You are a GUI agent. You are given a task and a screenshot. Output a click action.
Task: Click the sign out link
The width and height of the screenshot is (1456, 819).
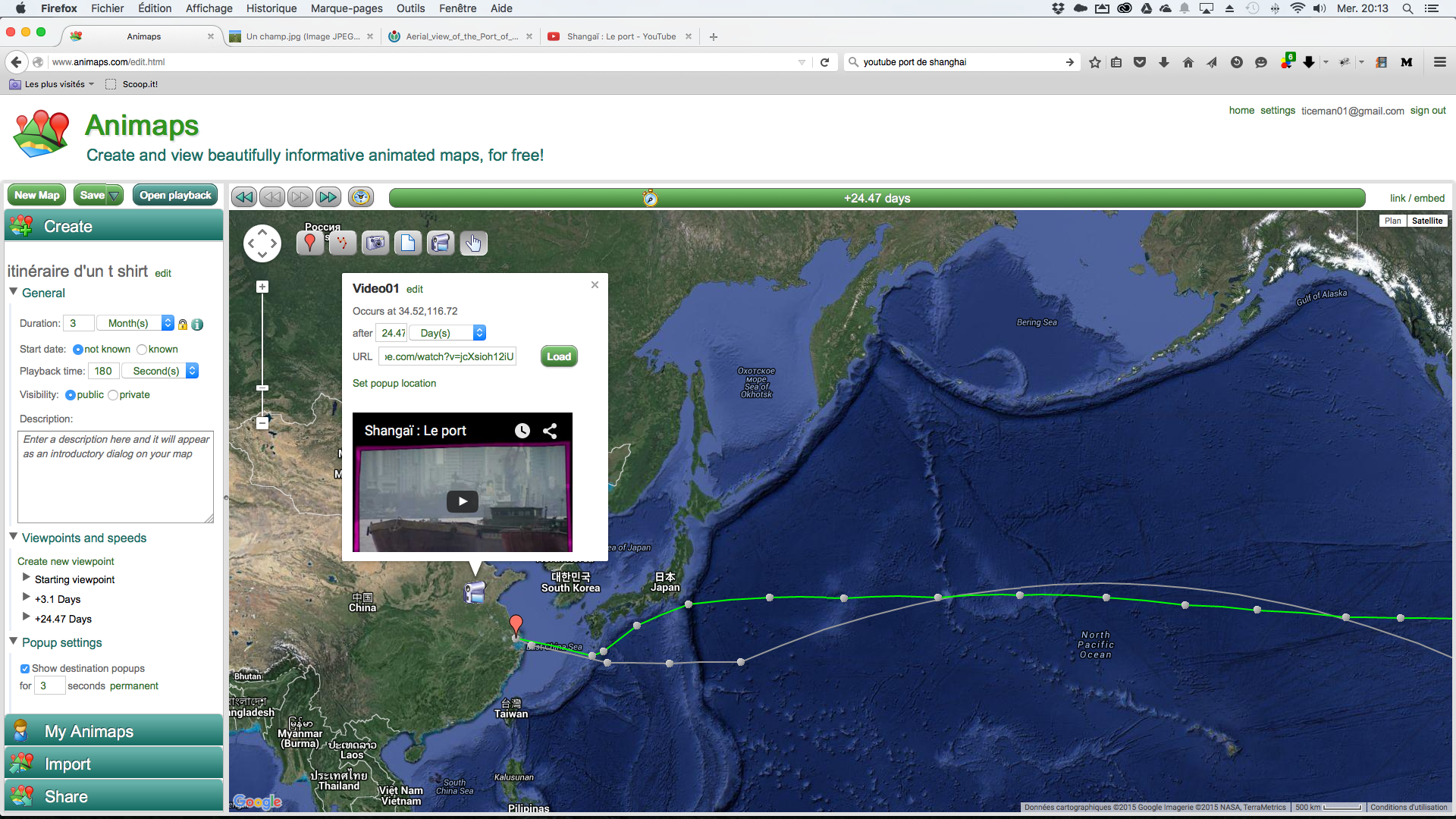click(1428, 111)
